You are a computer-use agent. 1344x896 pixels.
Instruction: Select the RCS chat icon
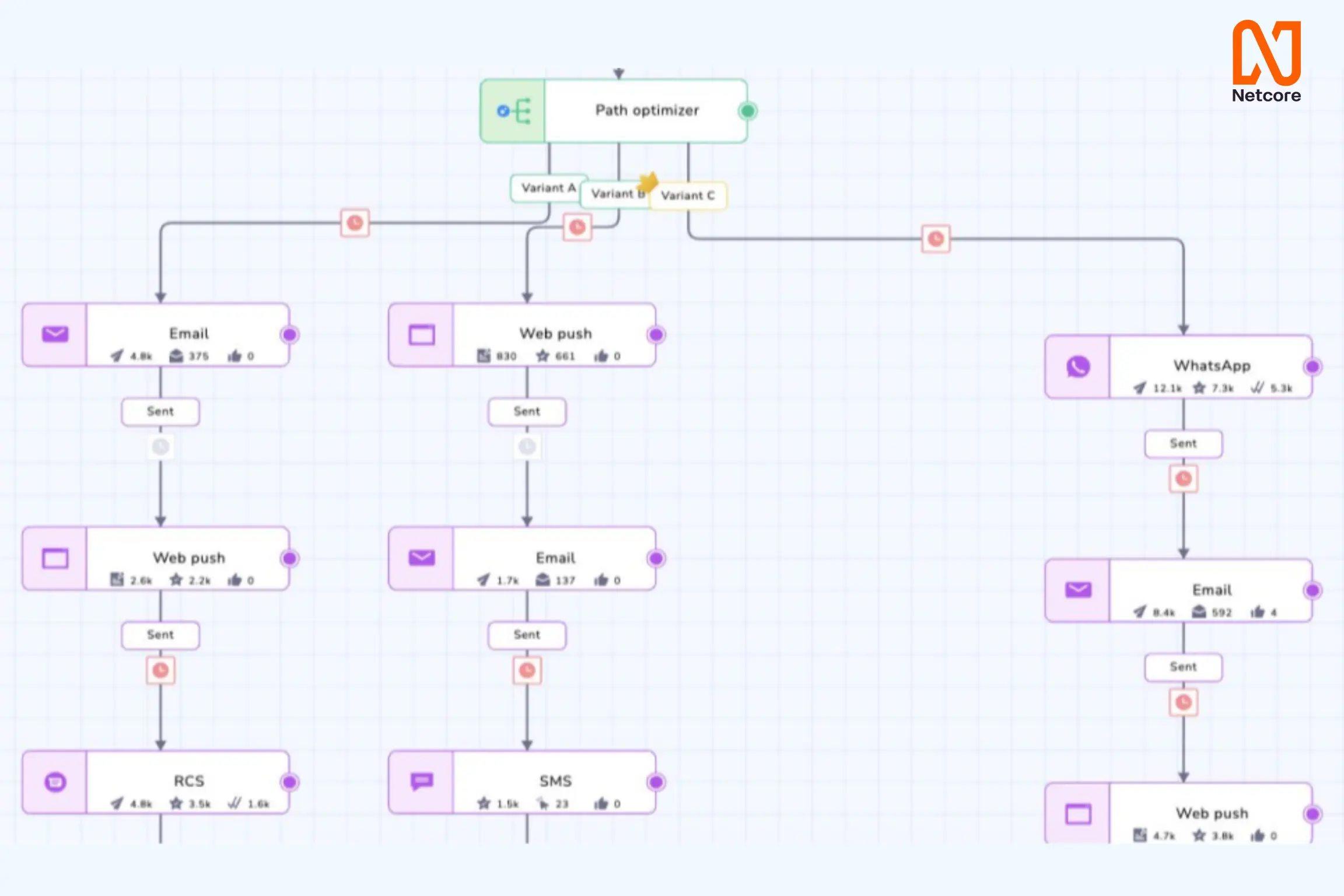(x=55, y=782)
